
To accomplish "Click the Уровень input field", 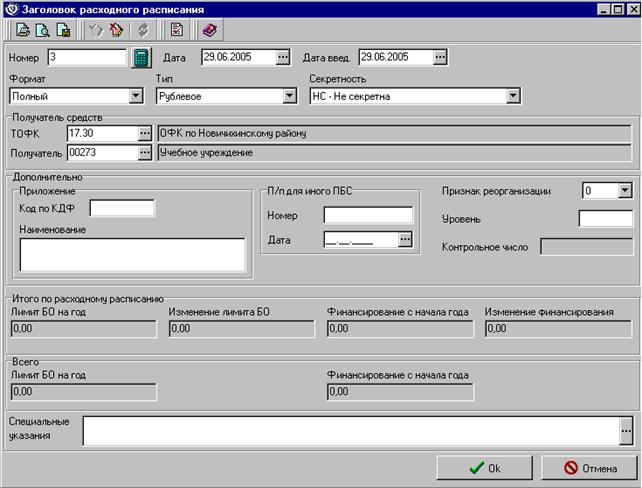I will (606, 219).
